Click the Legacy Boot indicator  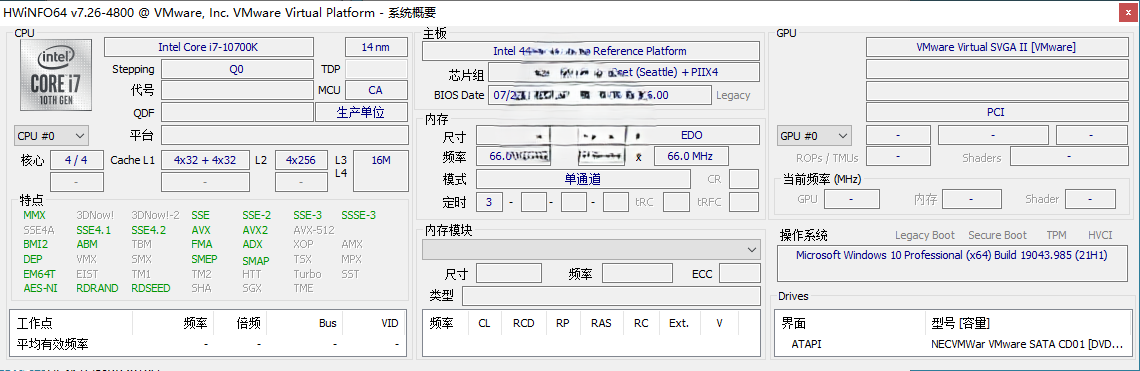[925, 235]
